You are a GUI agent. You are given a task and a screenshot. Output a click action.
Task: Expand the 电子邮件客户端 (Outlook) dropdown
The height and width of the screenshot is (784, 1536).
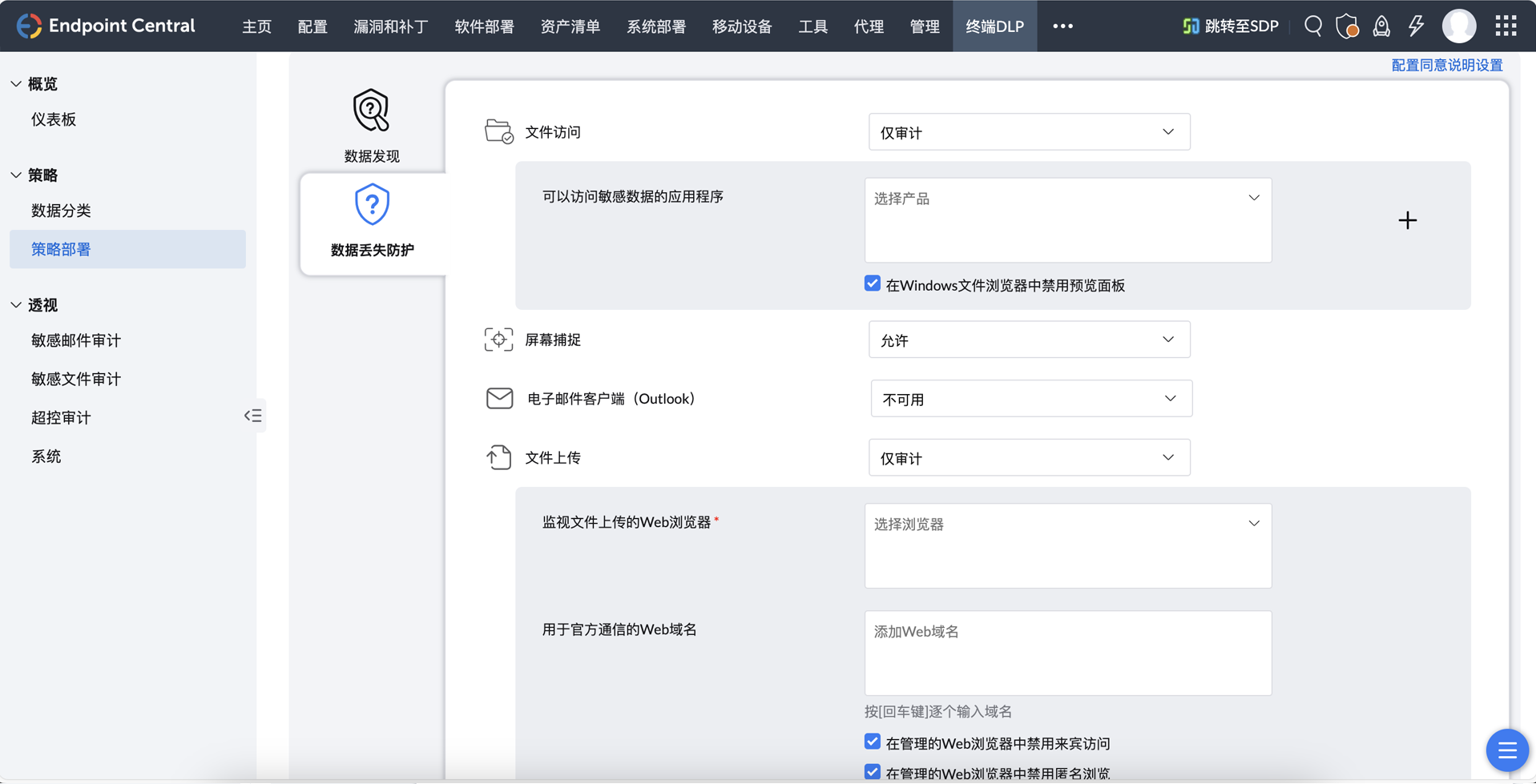[x=1030, y=399]
